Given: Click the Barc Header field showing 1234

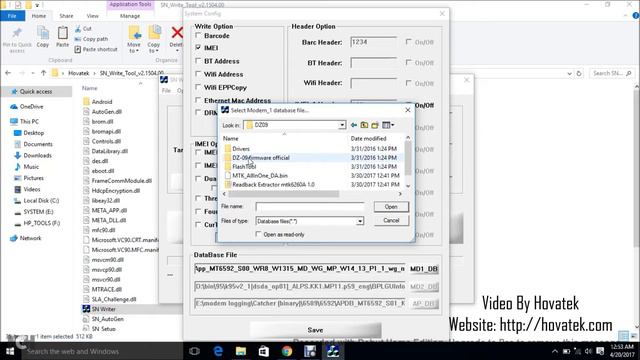Looking at the screenshot, I should [373, 42].
